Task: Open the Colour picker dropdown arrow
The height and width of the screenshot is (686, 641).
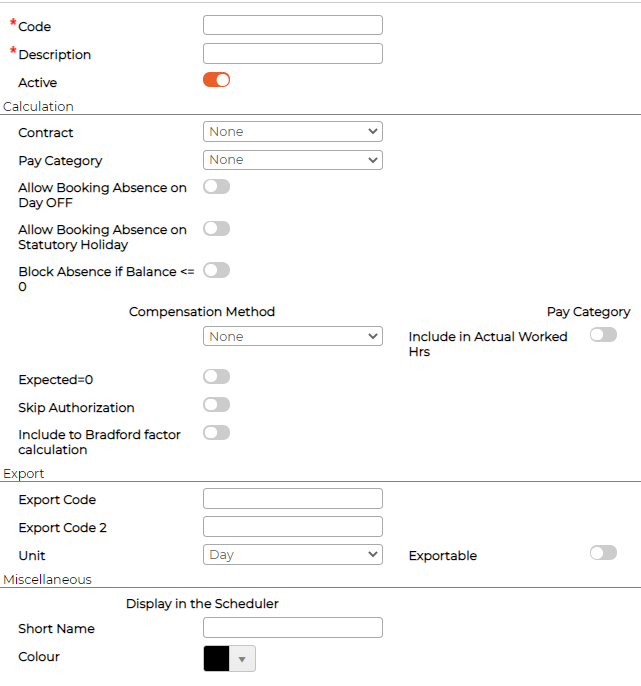Action: (x=242, y=659)
